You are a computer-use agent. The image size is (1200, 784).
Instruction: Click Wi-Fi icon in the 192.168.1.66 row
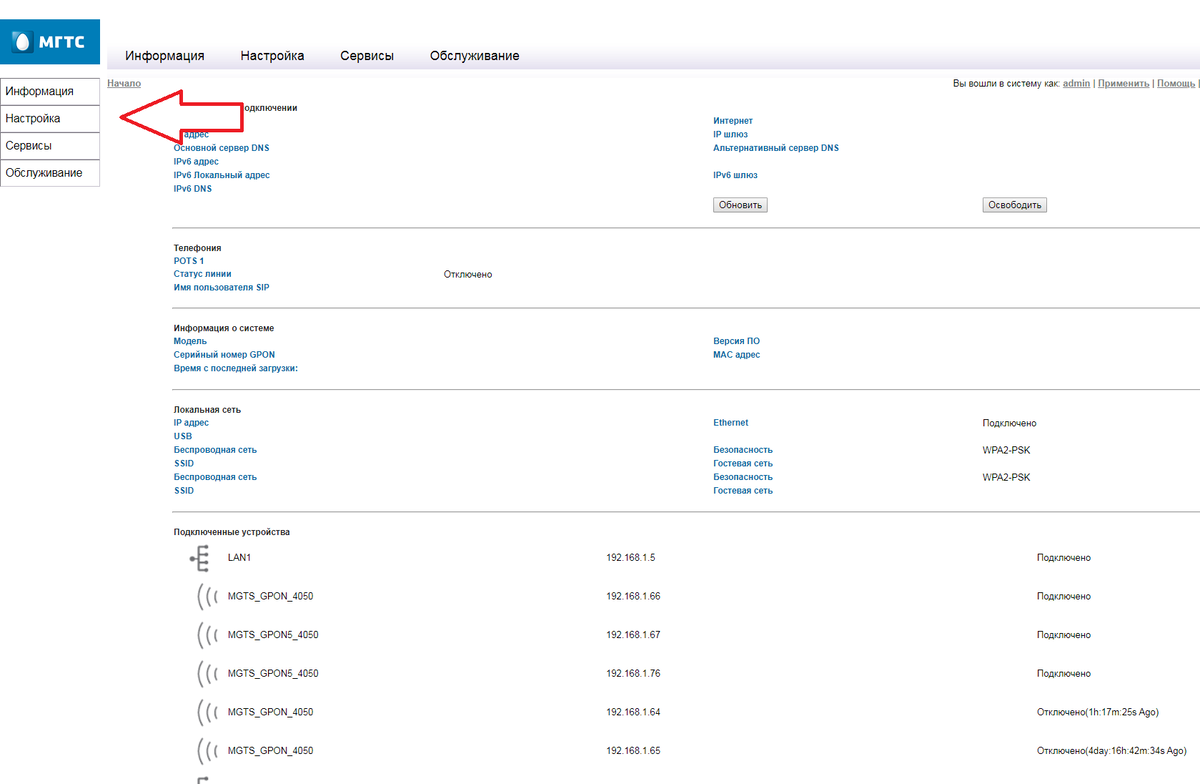(x=207, y=596)
